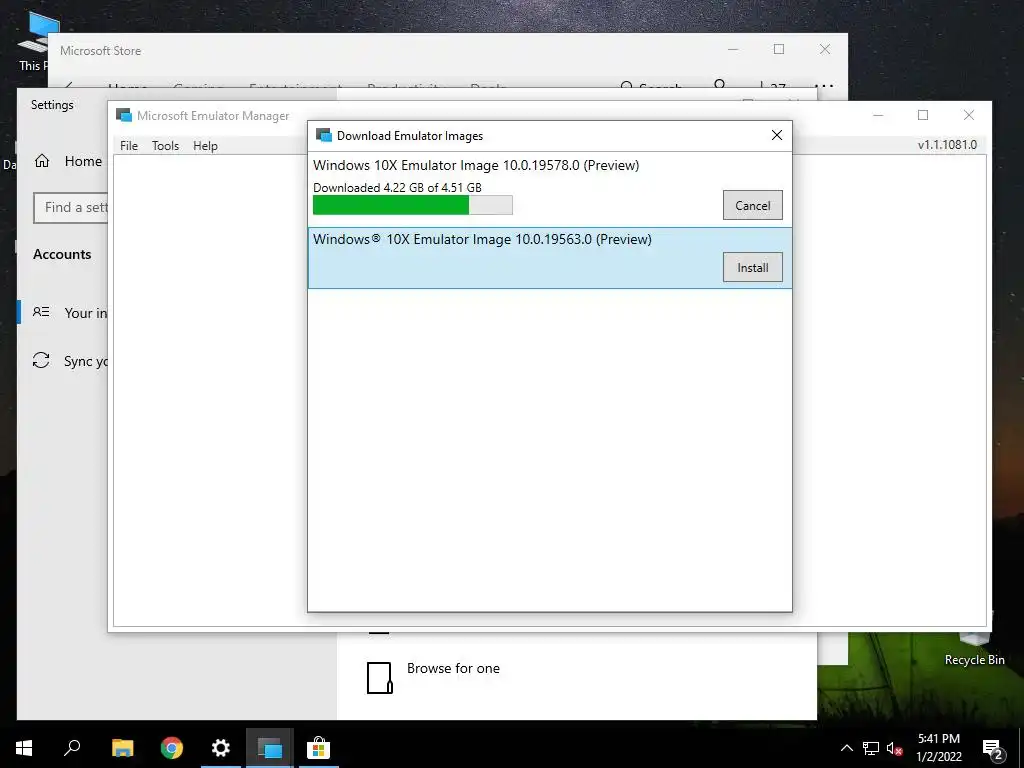1024x768 pixels.
Task: Click version label v1.1.1081.0
Action: [947, 145]
